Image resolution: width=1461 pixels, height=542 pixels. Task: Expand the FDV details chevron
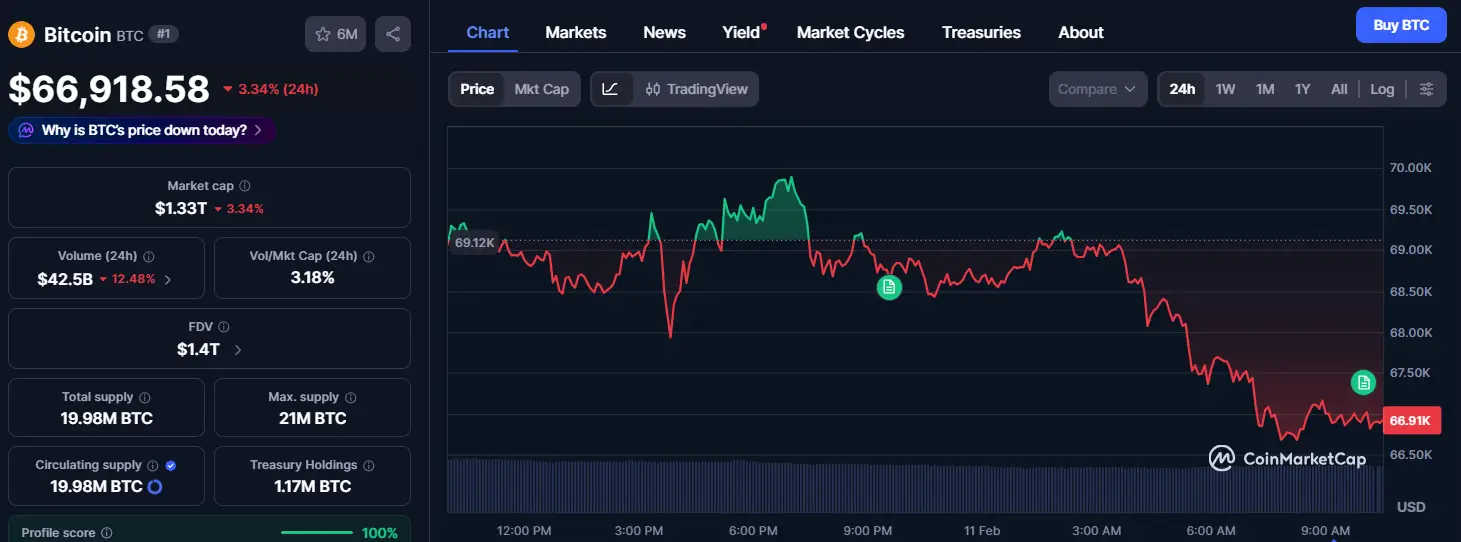coord(238,350)
